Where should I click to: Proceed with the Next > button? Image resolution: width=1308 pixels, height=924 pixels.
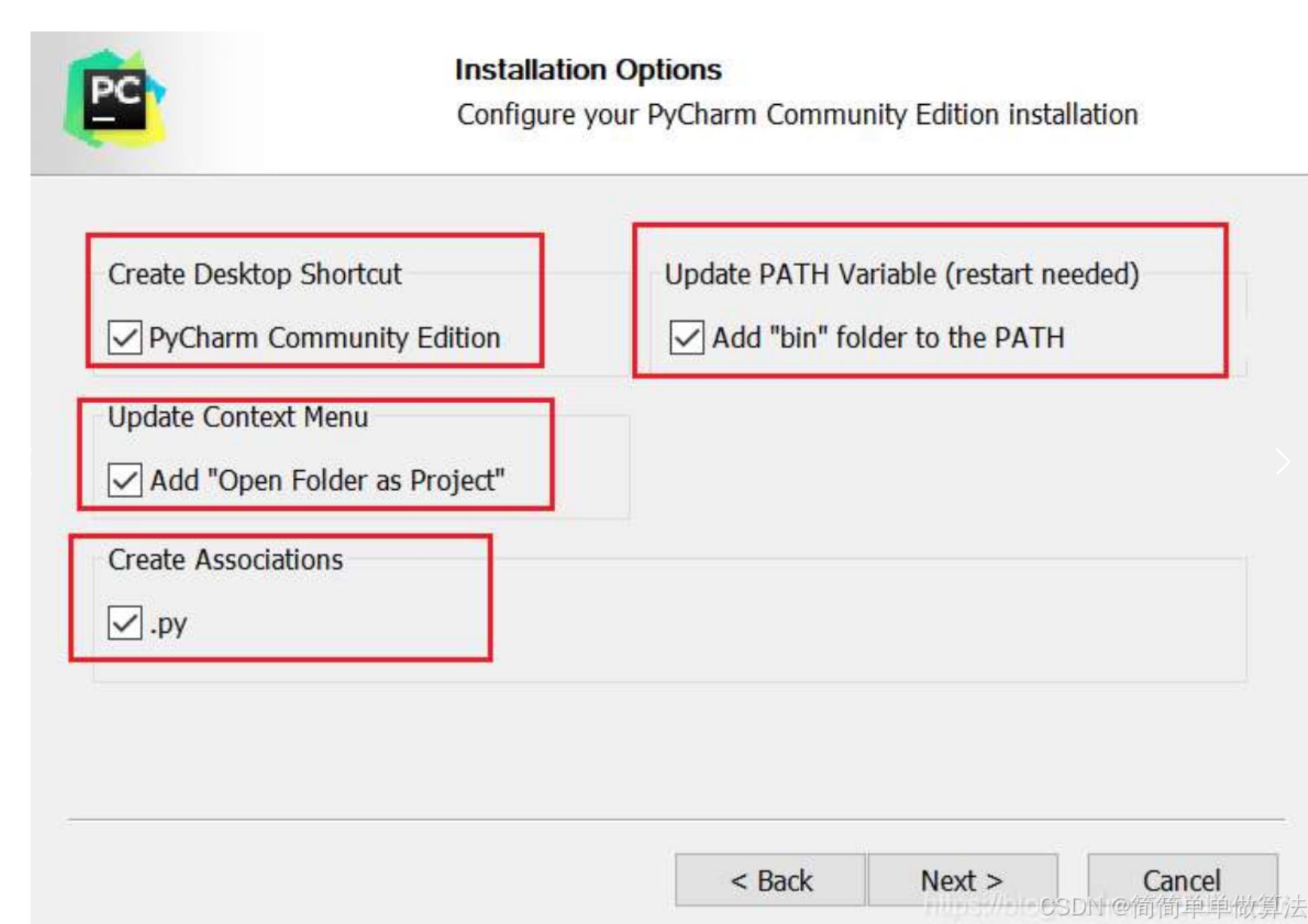point(962,880)
